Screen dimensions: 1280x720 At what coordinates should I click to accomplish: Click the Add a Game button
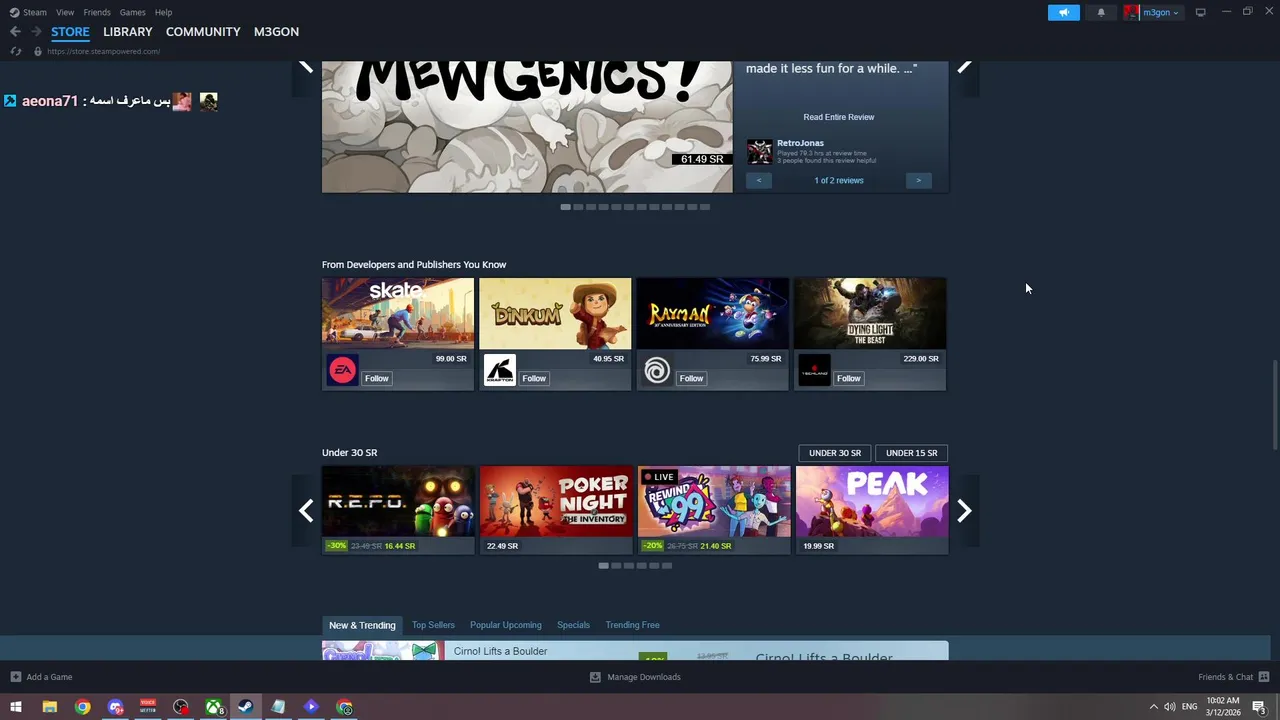tap(41, 677)
